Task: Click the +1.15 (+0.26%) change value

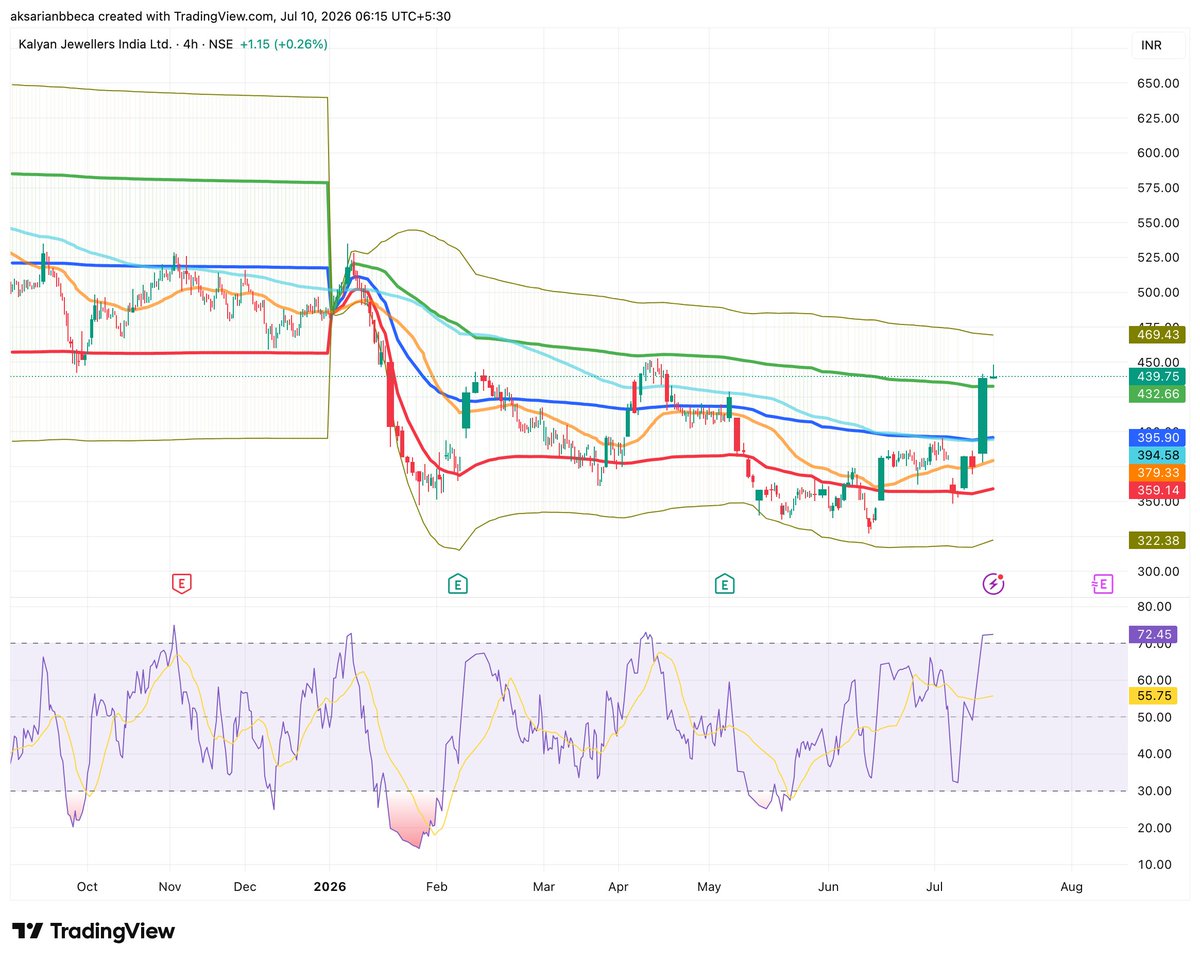Action: tap(284, 44)
